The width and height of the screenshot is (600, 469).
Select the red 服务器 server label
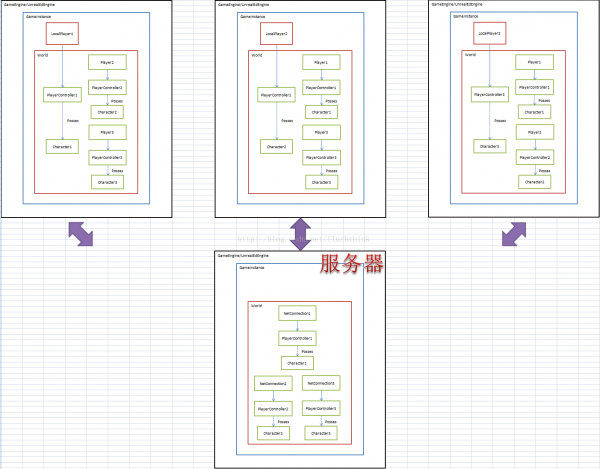point(351,264)
